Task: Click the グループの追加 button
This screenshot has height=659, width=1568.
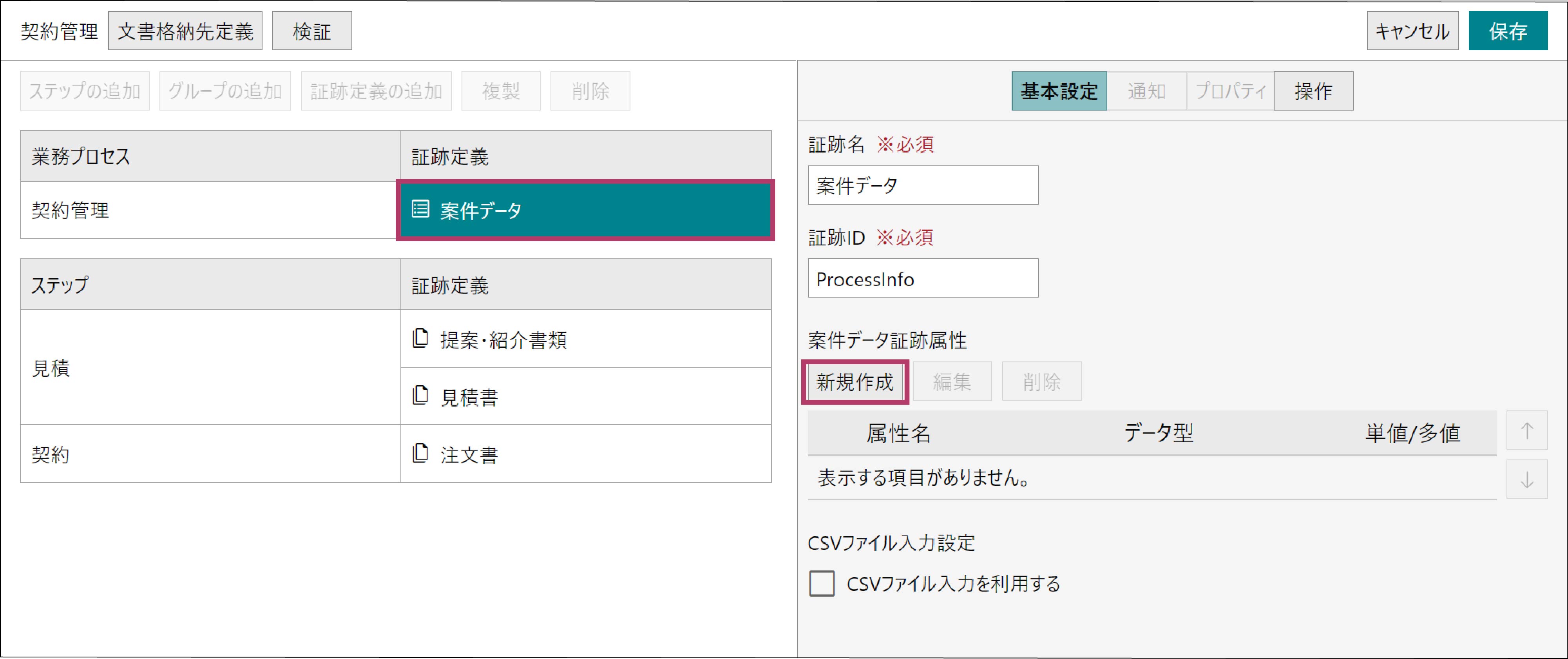Action: [225, 91]
